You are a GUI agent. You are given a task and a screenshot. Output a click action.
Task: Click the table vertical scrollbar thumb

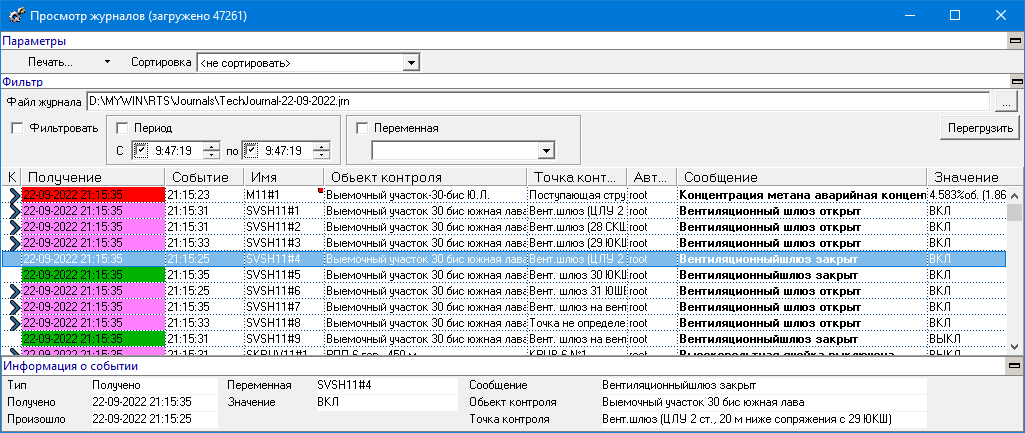tap(1015, 212)
